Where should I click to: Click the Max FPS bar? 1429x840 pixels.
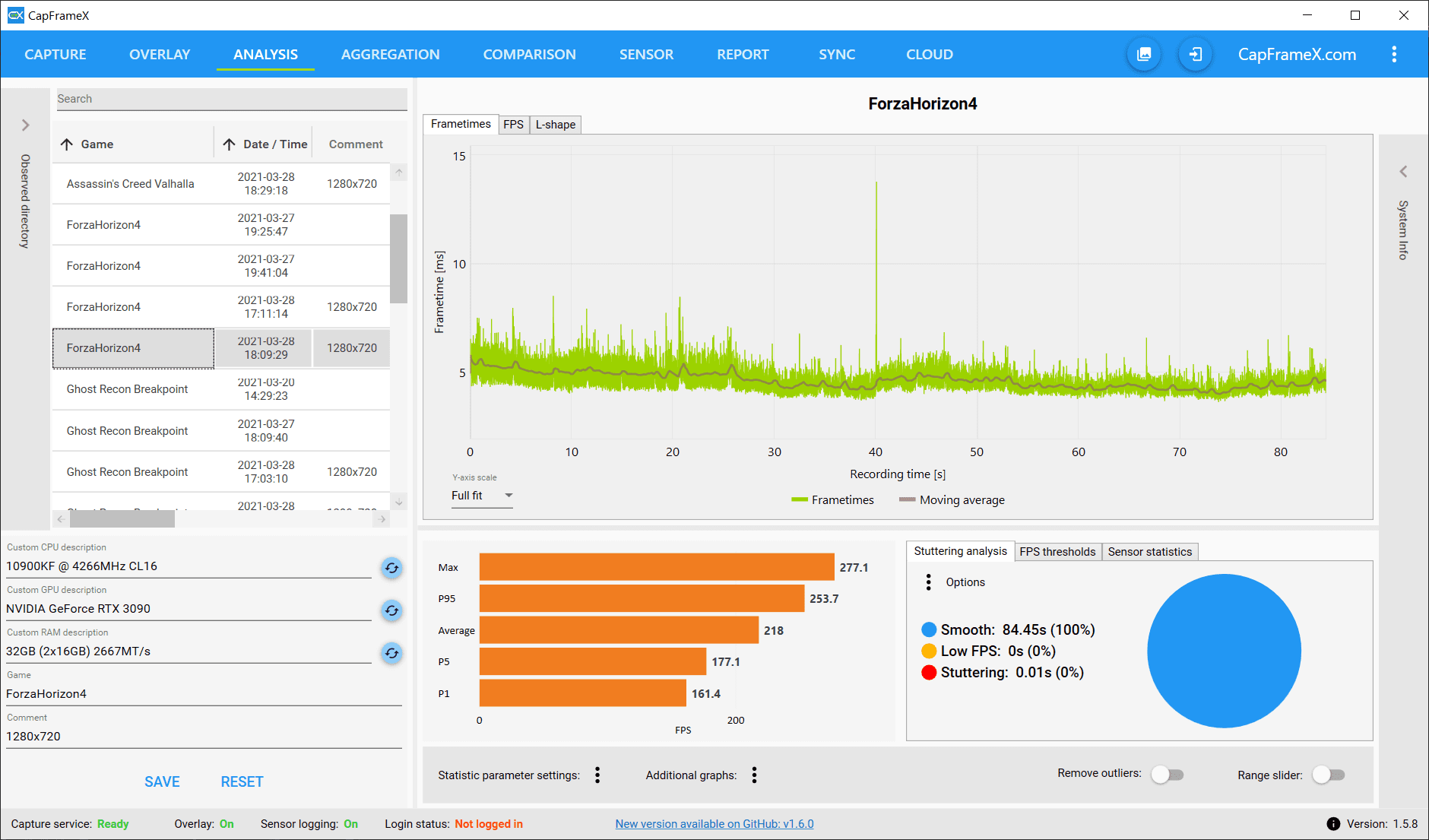click(x=657, y=567)
